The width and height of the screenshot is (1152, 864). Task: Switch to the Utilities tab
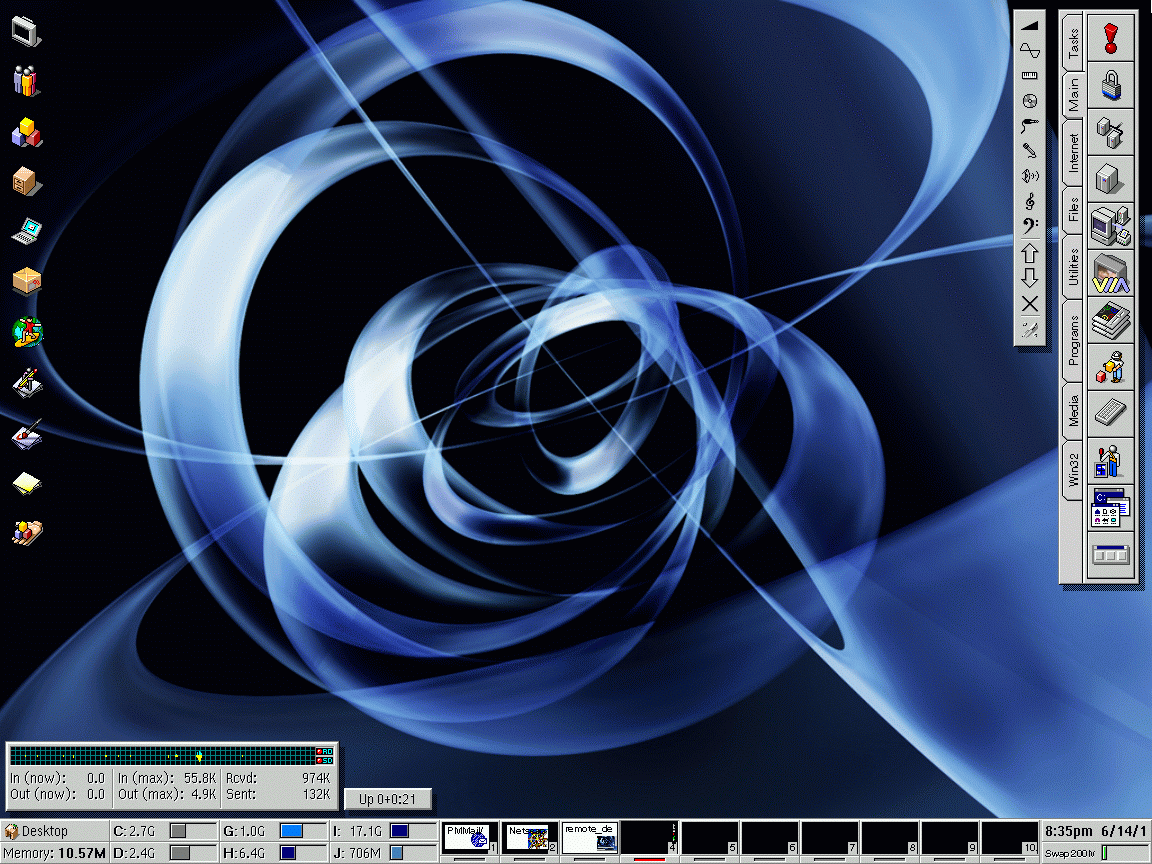pyautogui.click(x=1073, y=267)
